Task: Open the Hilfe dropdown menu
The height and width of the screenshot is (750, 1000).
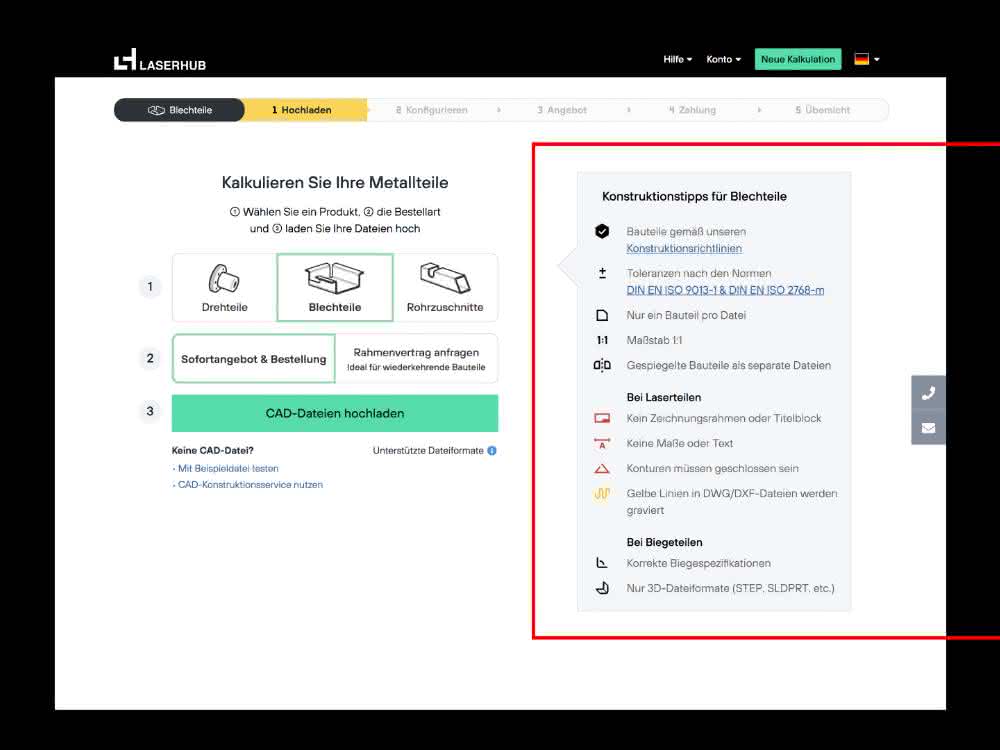Action: 677,59
